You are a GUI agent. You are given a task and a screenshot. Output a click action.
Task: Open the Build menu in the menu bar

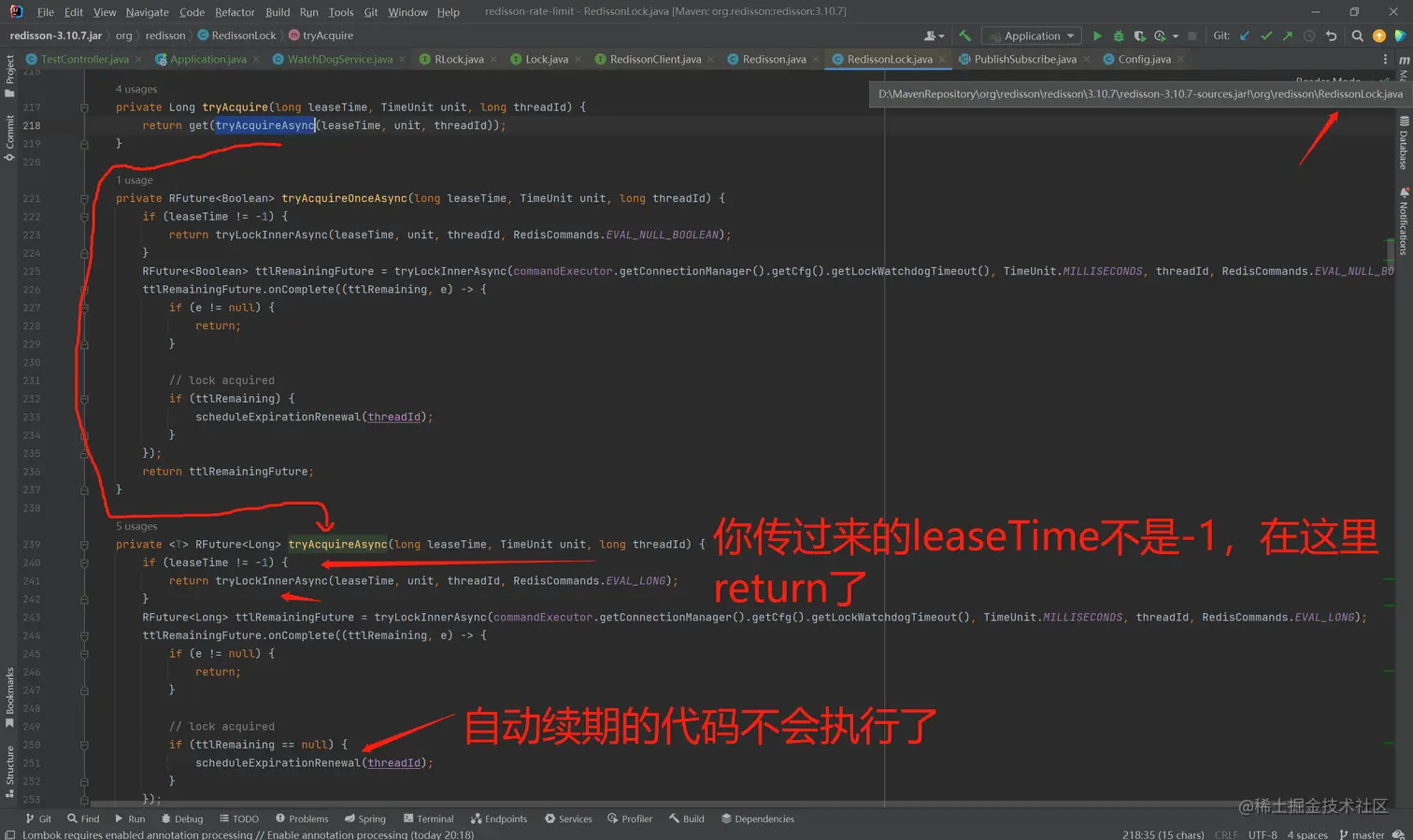pyautogui.click(x=278, y=12)
